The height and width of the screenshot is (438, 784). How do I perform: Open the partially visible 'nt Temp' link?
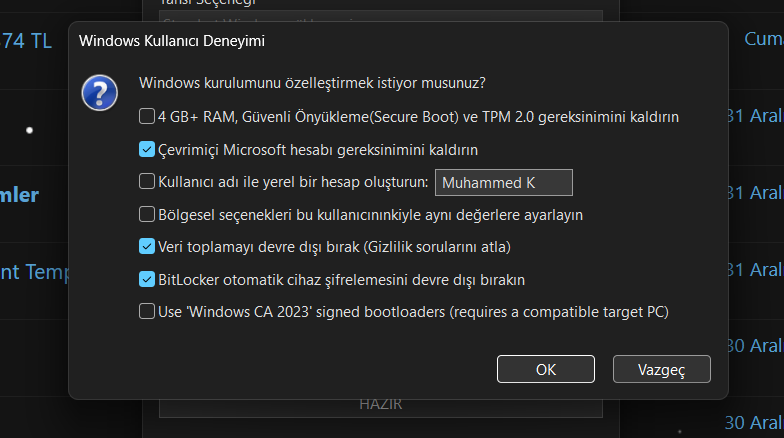[34, 272]
